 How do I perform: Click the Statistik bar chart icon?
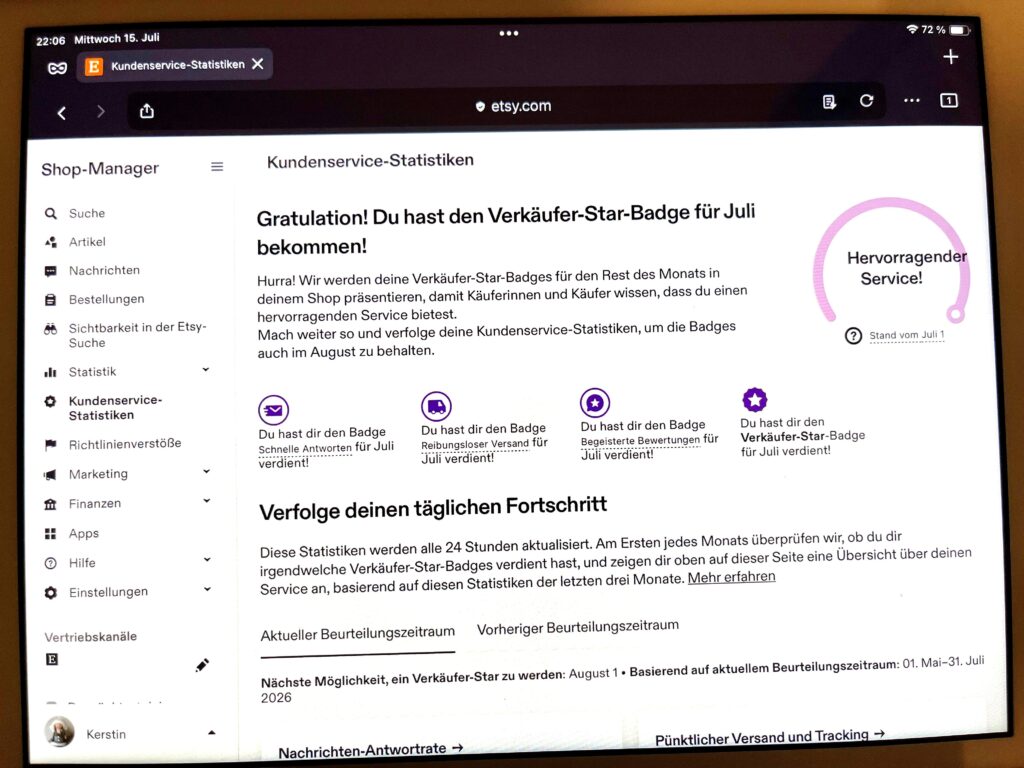click(x=50, y=372)
